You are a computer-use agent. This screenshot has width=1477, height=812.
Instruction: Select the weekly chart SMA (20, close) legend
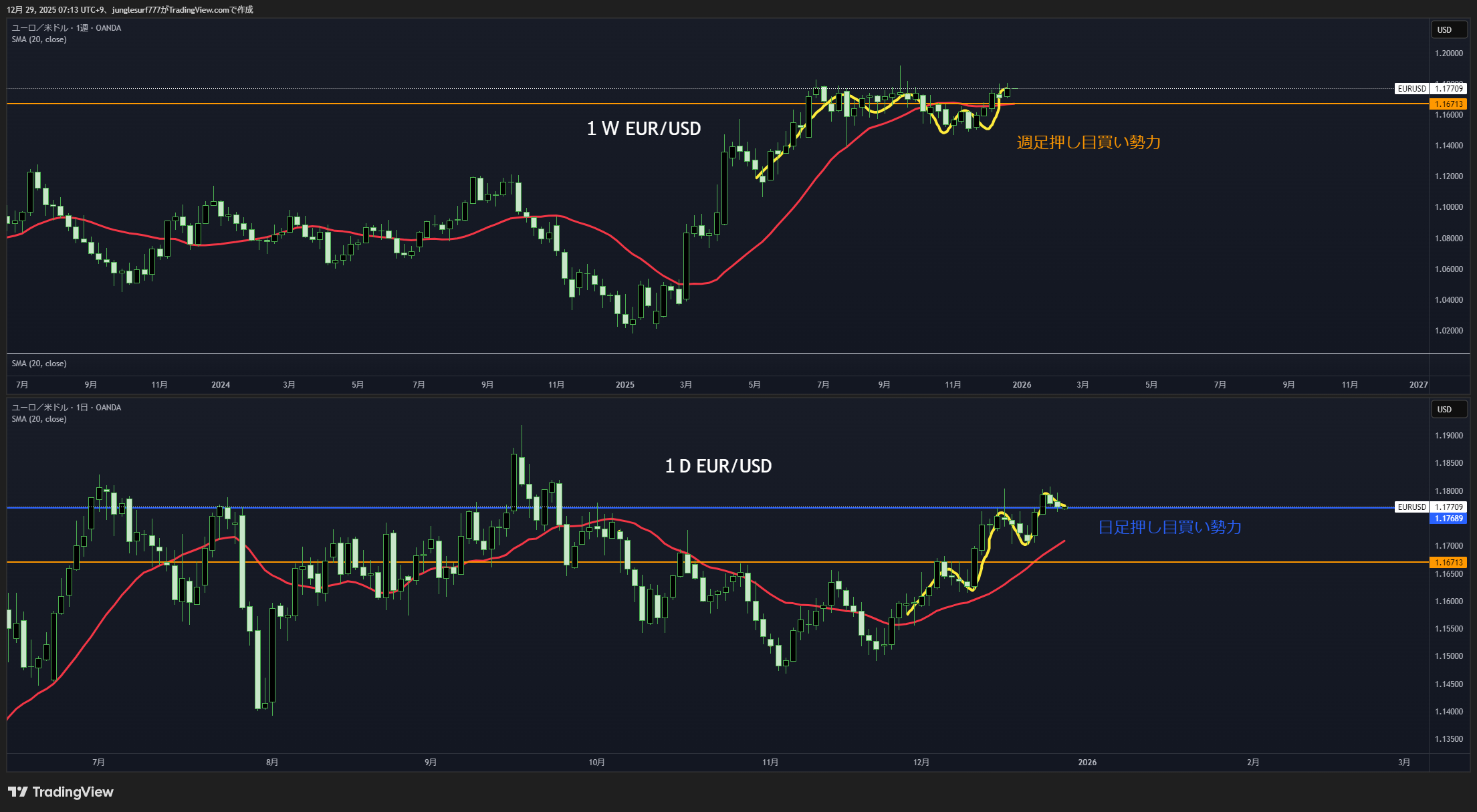coord(39,39)
